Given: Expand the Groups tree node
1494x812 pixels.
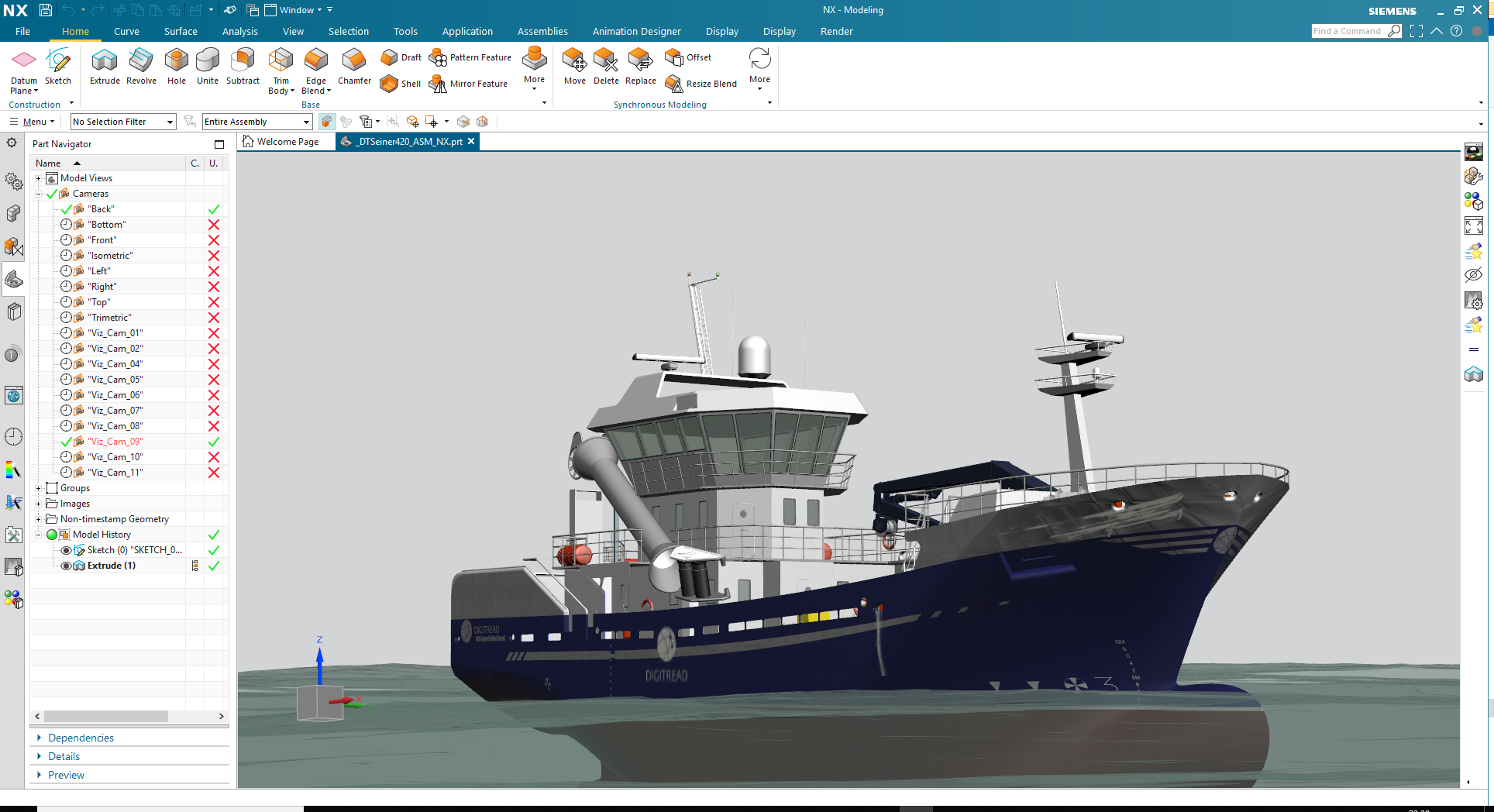Looking at the screenshot, I should [38, 488].
